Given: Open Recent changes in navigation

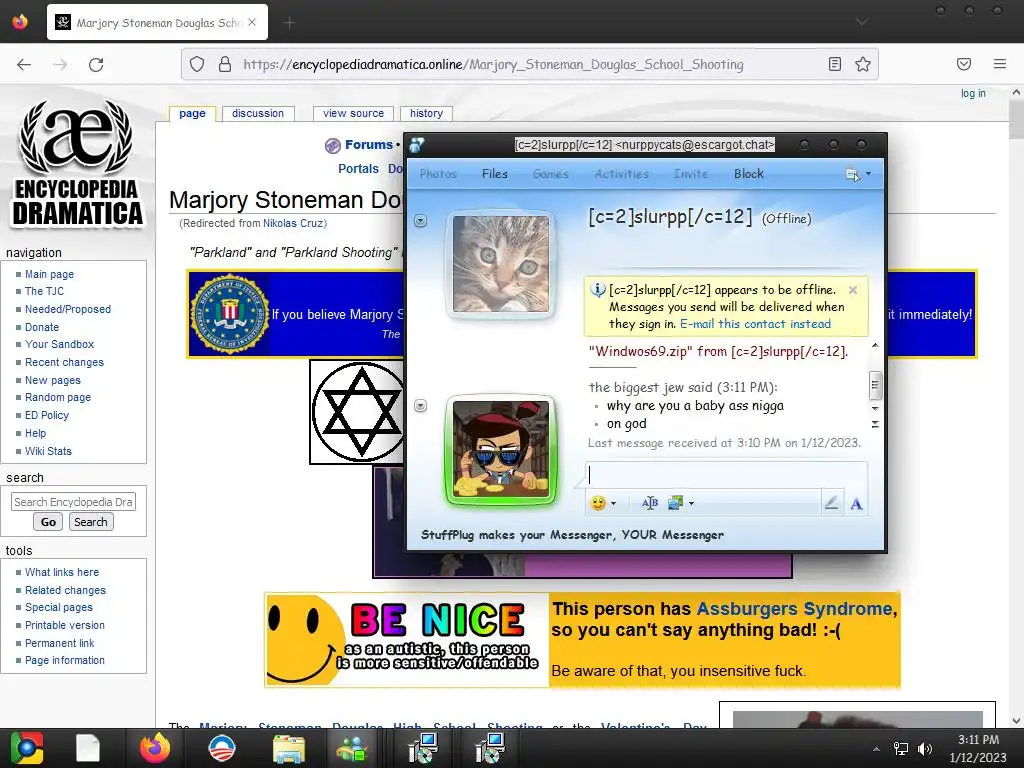Looking at the screenshot, I should click(x=64, y=362).
